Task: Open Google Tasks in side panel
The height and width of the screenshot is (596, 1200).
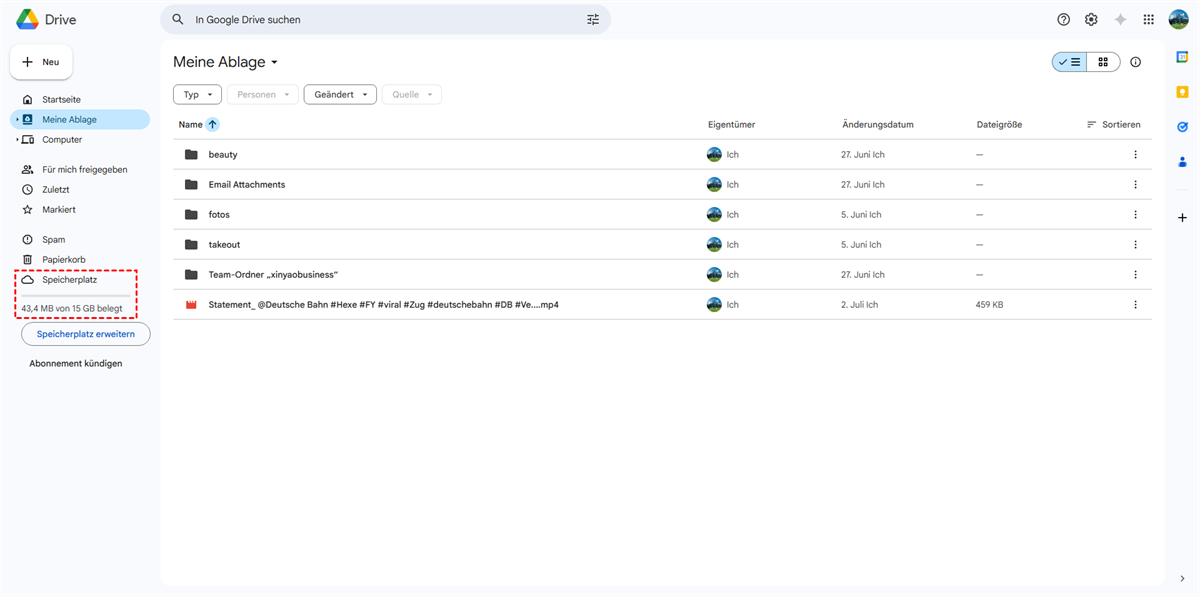Action: 1182,127
